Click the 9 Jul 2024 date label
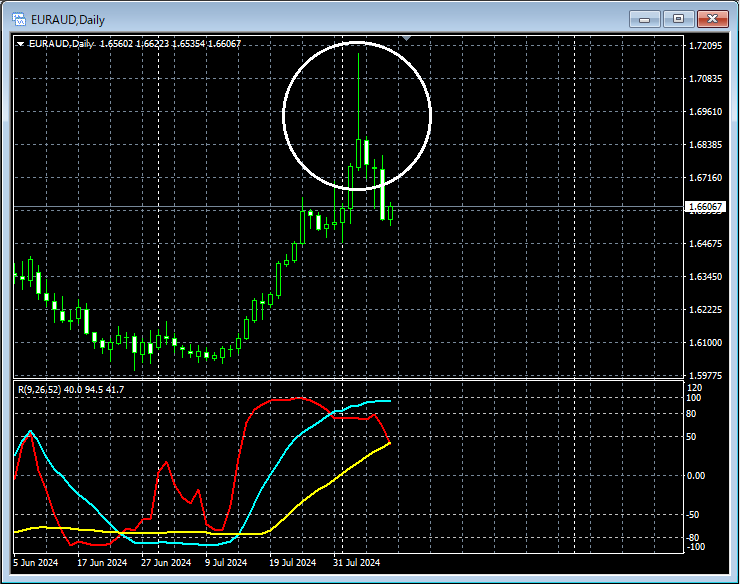 pos(226,563)
